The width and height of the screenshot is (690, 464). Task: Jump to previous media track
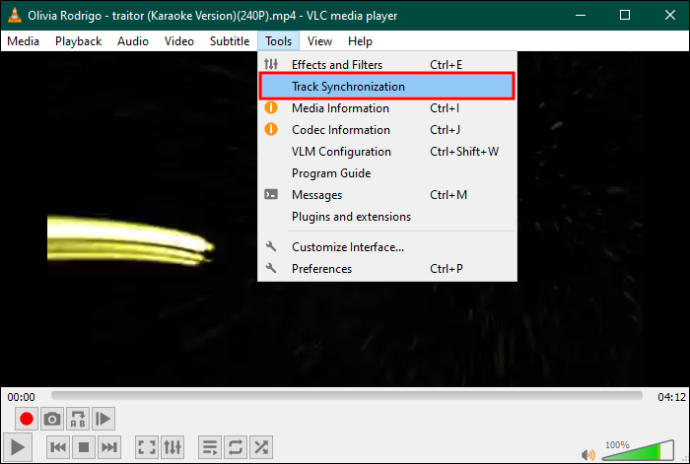58,447
